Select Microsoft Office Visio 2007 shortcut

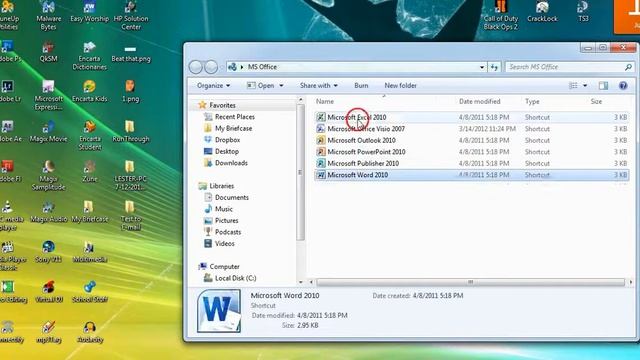[x=471, y=129]
